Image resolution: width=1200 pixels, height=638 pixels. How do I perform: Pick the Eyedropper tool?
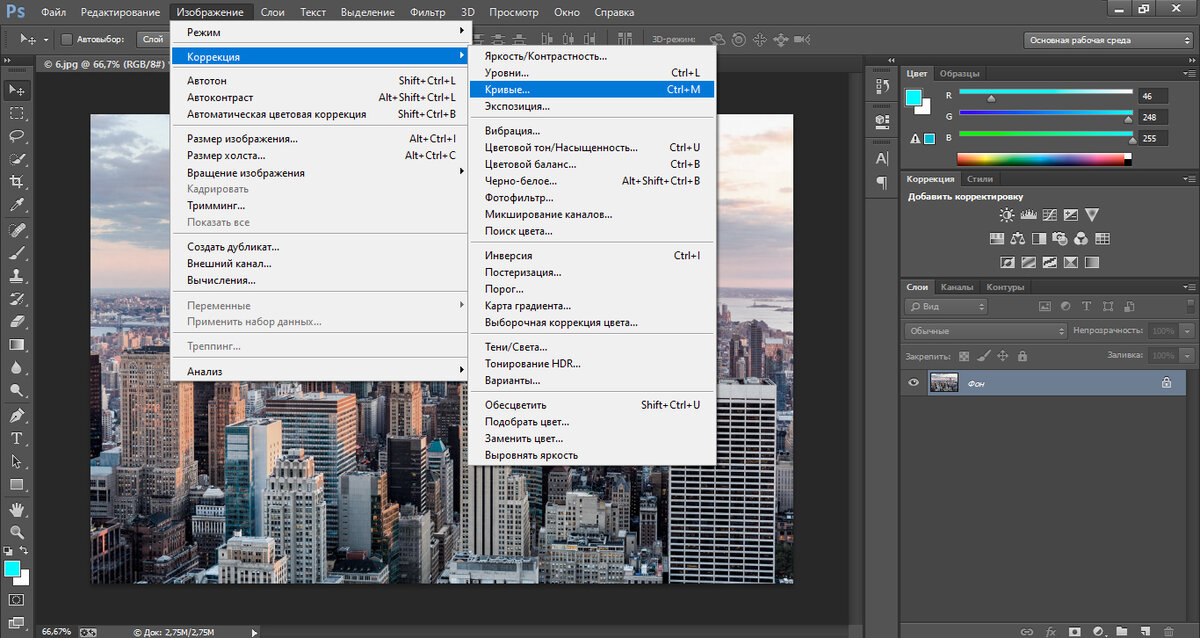point(17,205)
